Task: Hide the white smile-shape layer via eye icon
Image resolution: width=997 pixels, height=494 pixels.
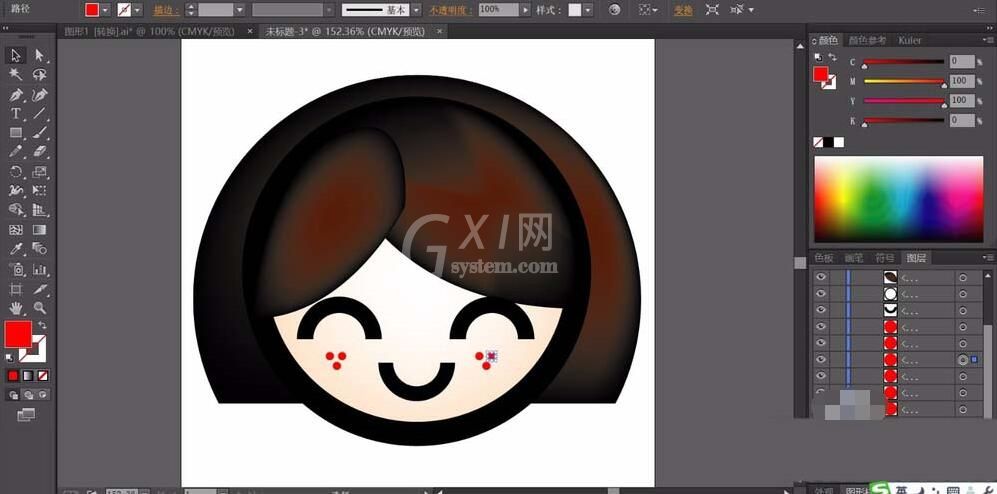Action: (x=821, y=310)
